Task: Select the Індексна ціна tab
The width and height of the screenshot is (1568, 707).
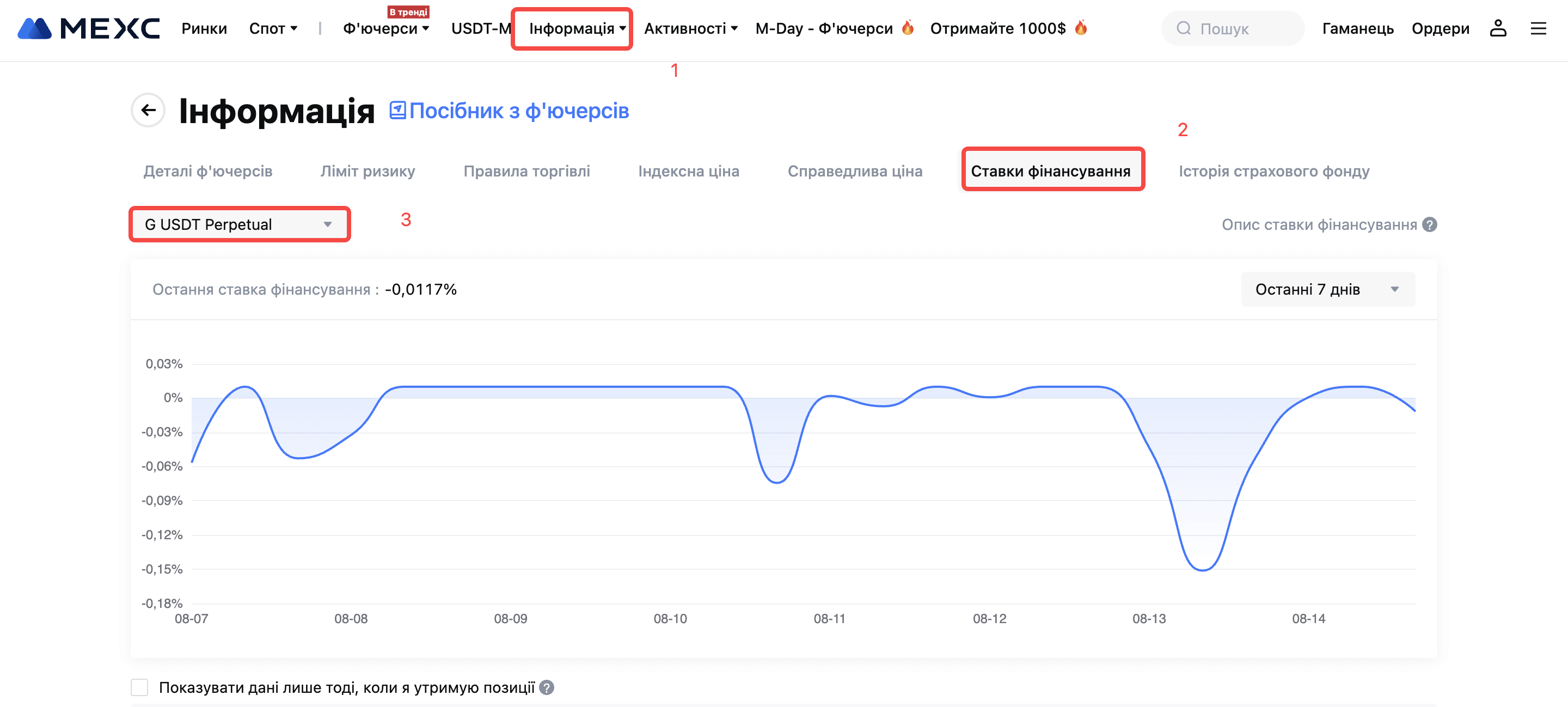Action: [x=688, y=171]
